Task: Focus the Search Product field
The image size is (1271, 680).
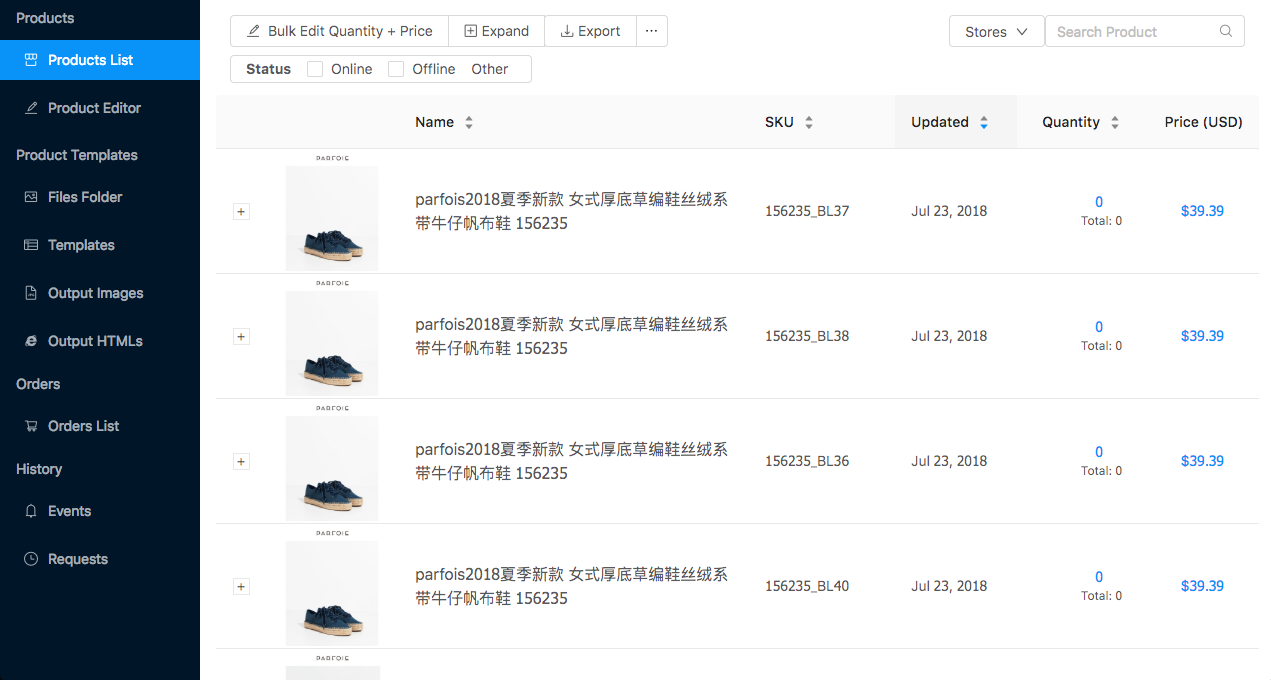Action: point(1144,32)
